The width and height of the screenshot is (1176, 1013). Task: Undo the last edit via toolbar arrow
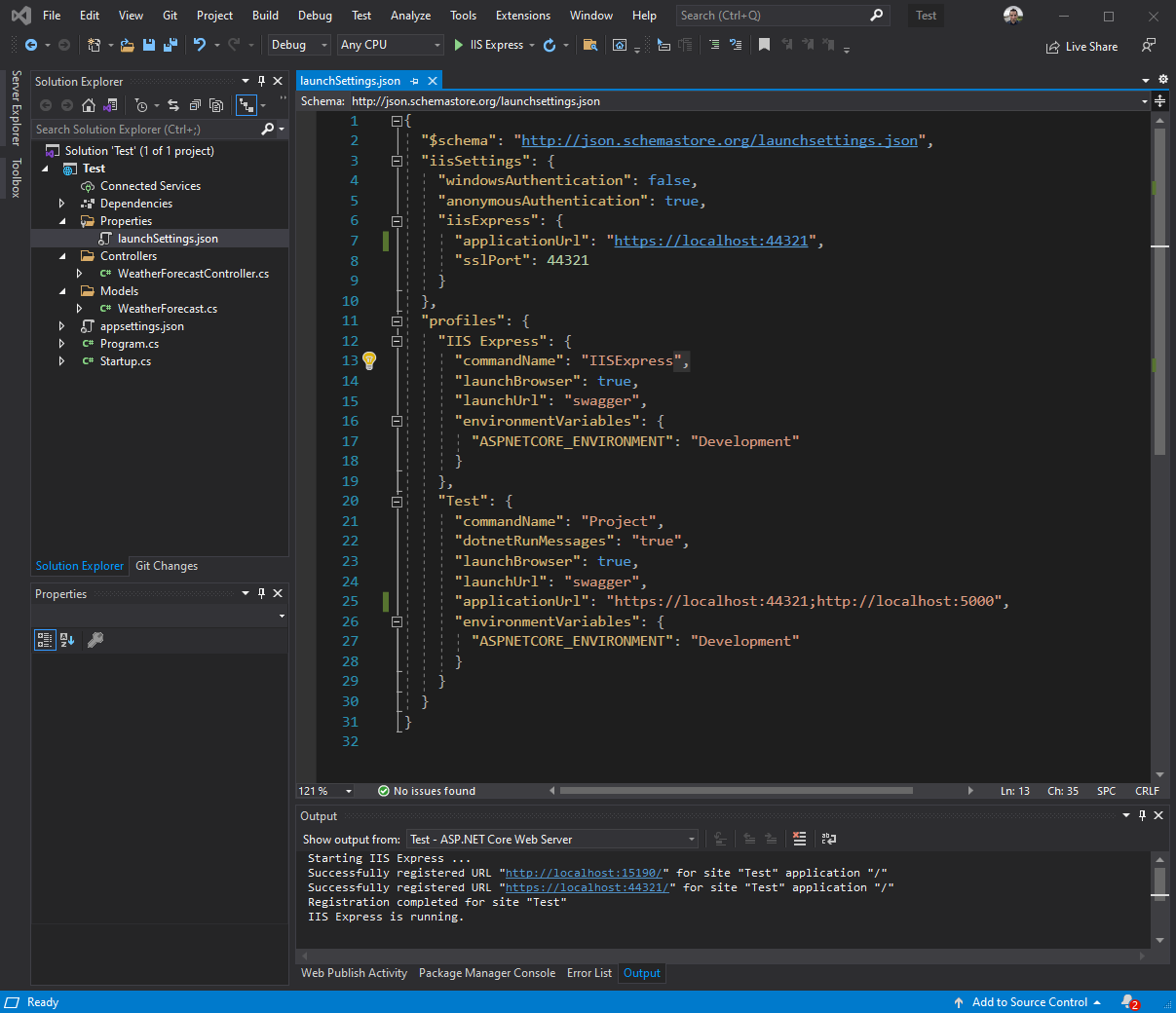[x=200, y=45]
